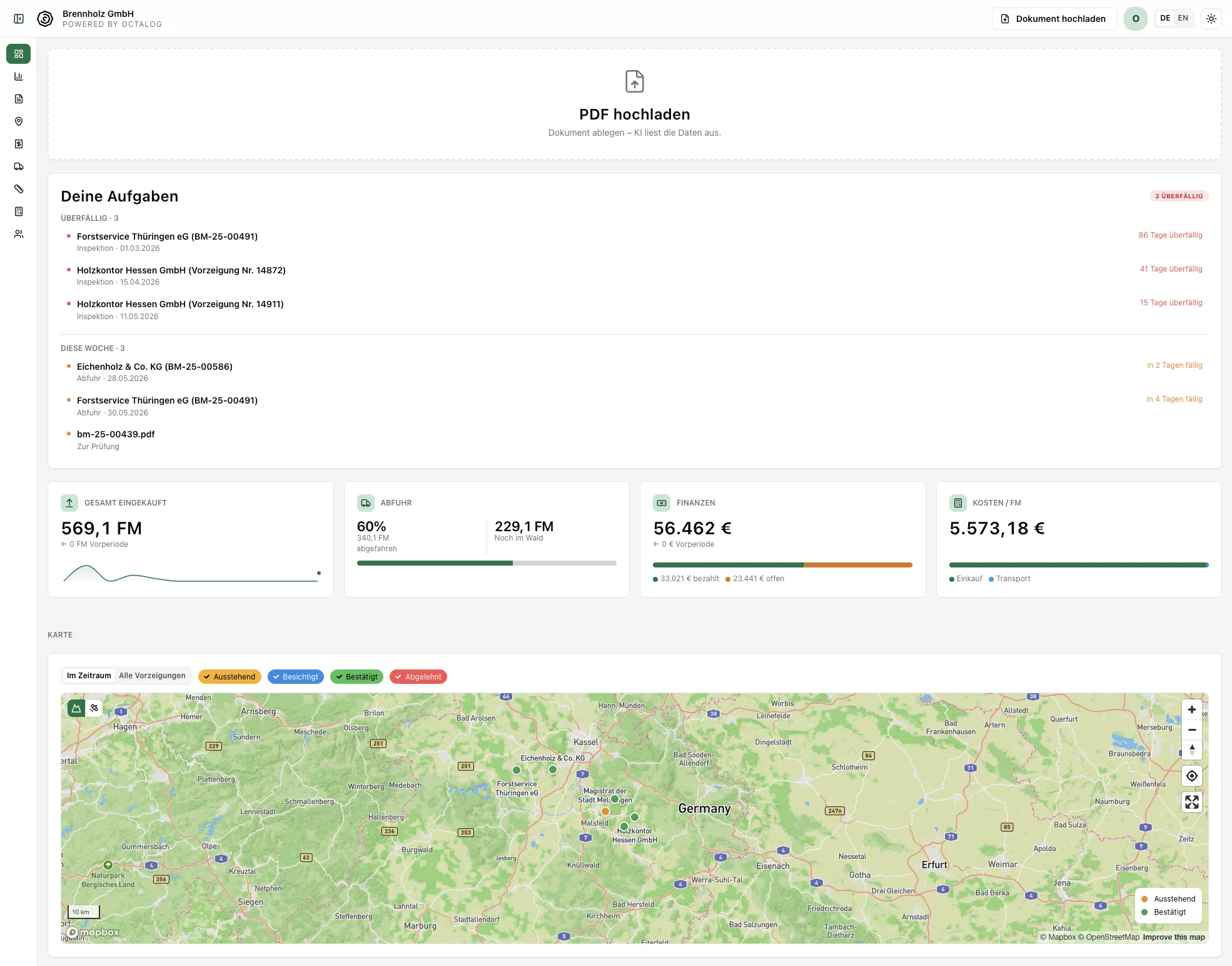Click the Dokument hochladen button
The height and width of the screenshot is (966, 1232).
coord(1054,19)
